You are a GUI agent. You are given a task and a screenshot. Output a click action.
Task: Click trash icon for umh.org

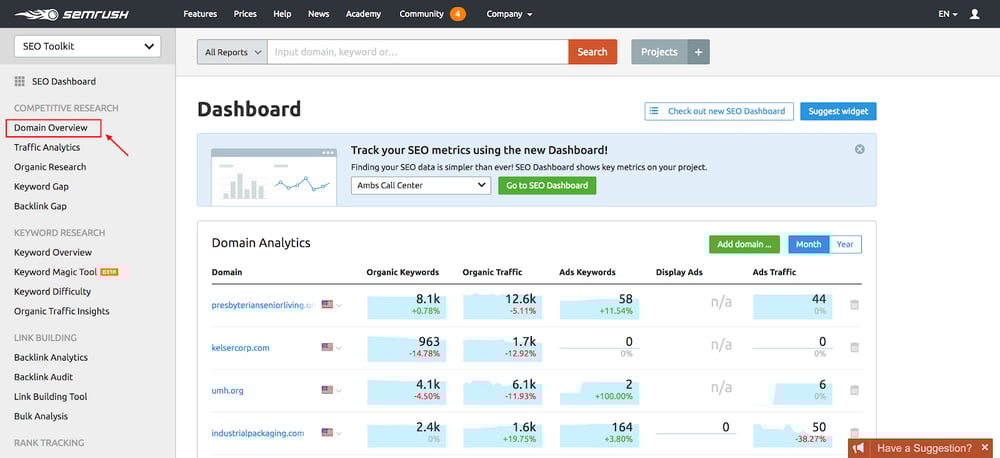[x=855, y=390]
